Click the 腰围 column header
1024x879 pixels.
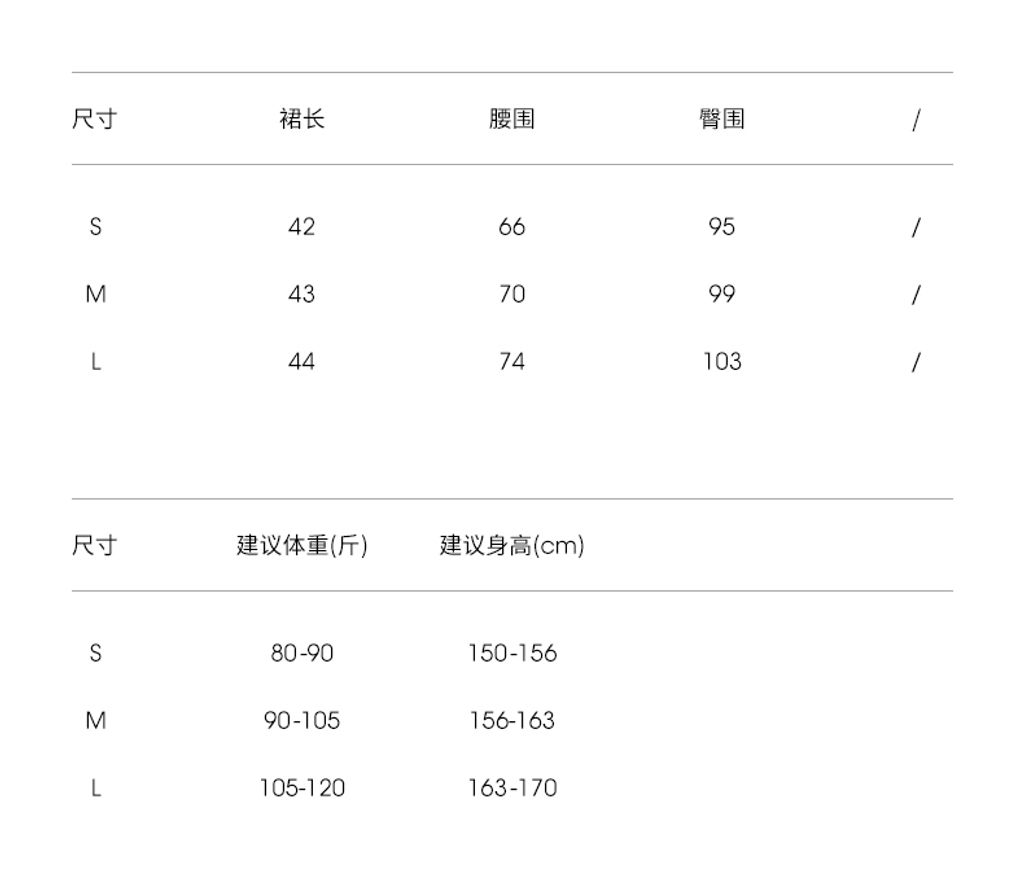511,119
